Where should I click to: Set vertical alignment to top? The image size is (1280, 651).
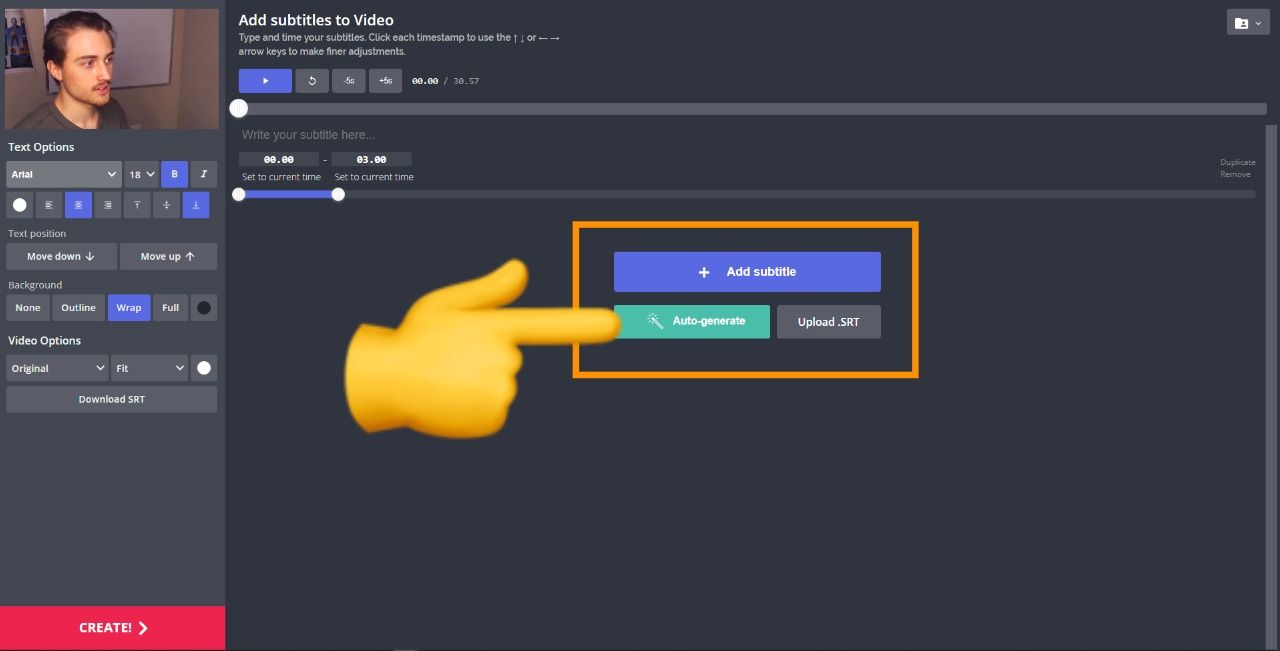click(137, 205)
